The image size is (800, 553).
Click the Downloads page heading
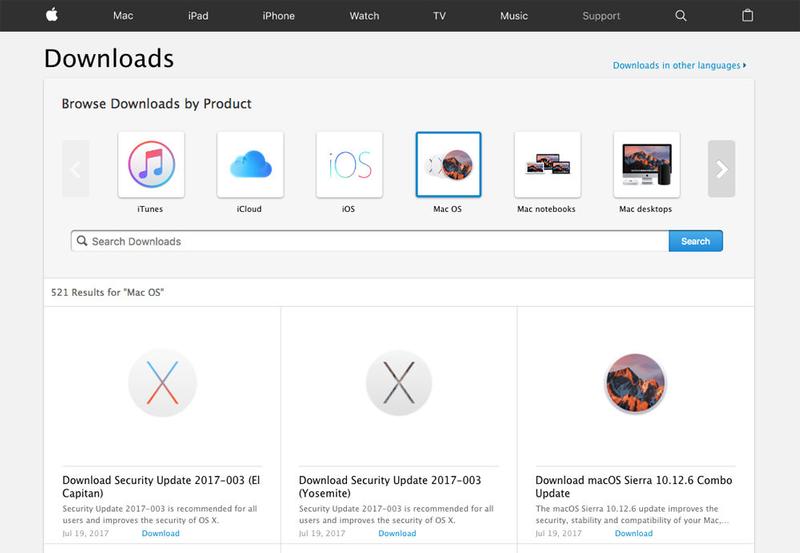coord(109,58)
